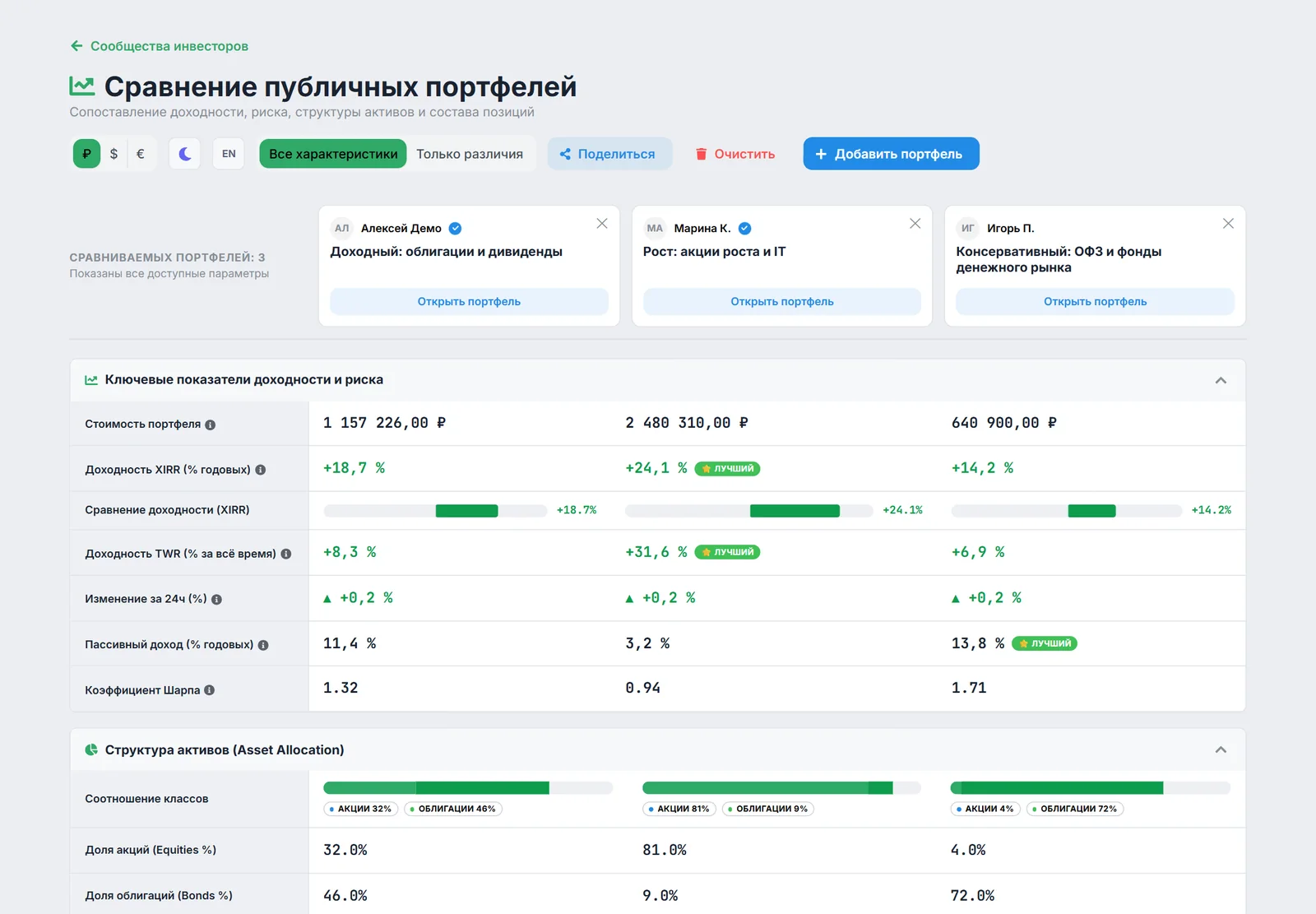This screenshot has width=1316, height=914.
Task: Switch language to EN
Action: (229, 154)
